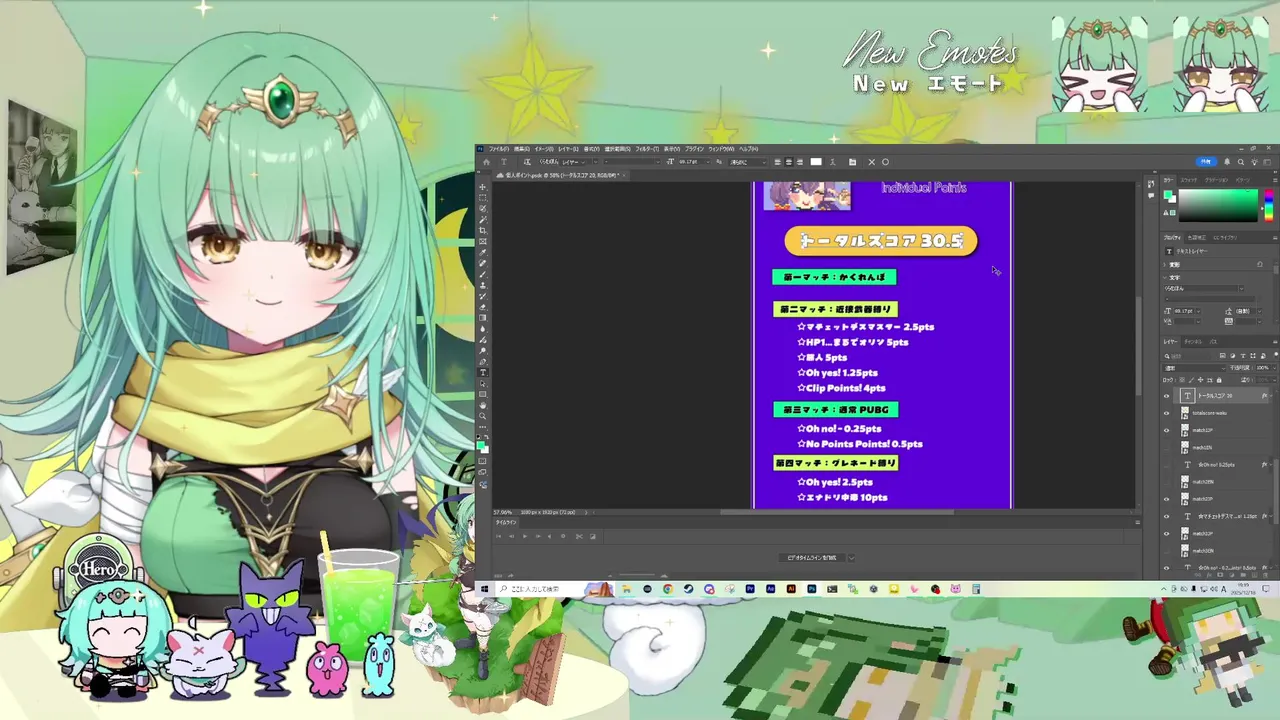
Task: Open layer blend mode dropdown 通常
Action: pos(1195,368)
